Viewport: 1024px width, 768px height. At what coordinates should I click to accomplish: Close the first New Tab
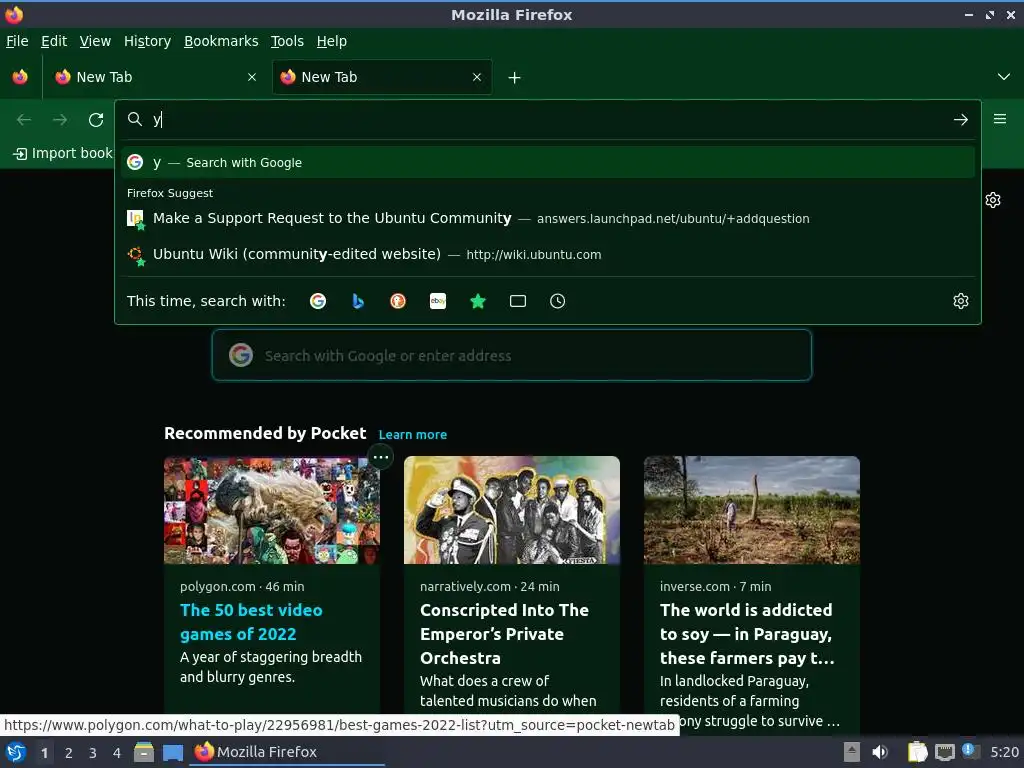252,77
